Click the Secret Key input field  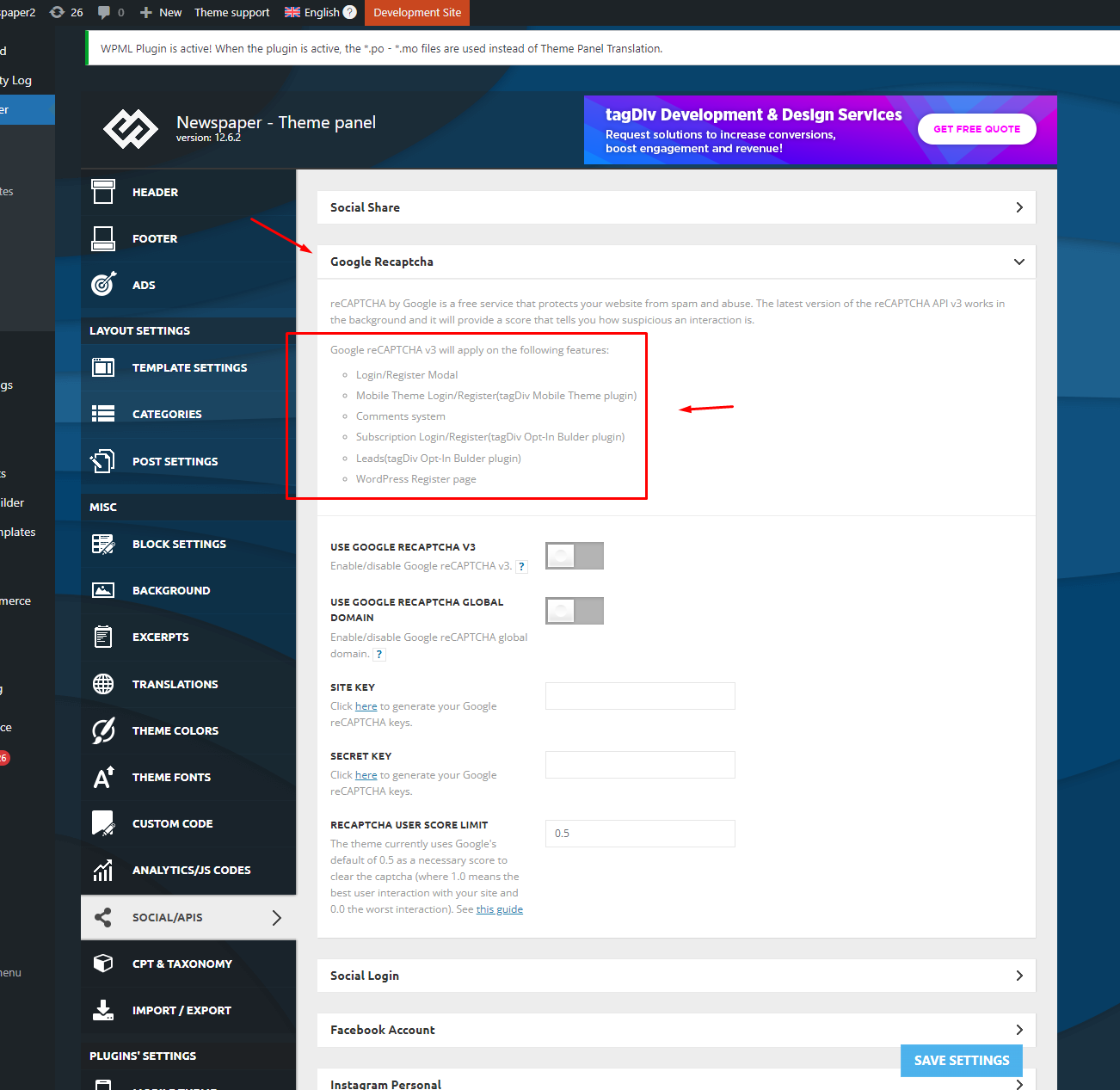point(640,765)
